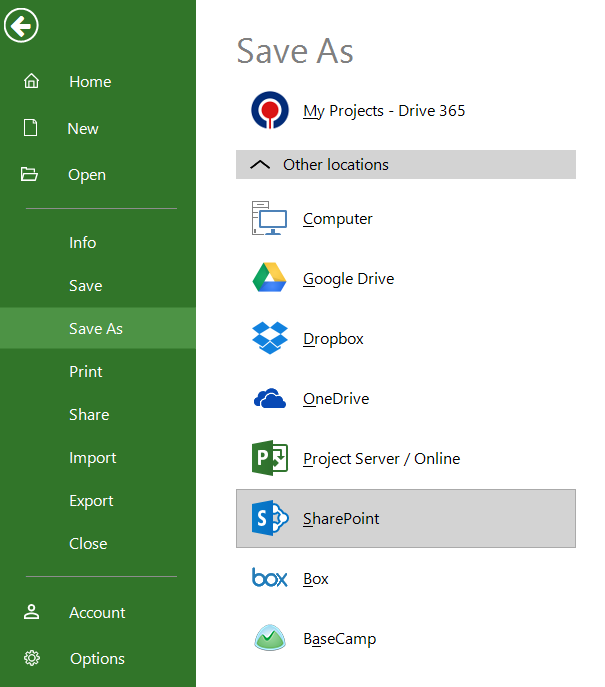Viewport: 605px width, 687px height.
Task: Choose the SharePoint label
Action: [x=341, y=519]
